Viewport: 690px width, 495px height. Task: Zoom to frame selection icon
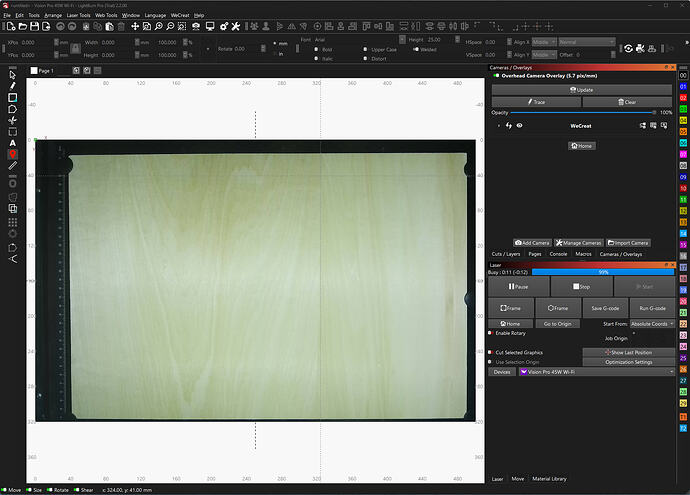tap(182, 26)
